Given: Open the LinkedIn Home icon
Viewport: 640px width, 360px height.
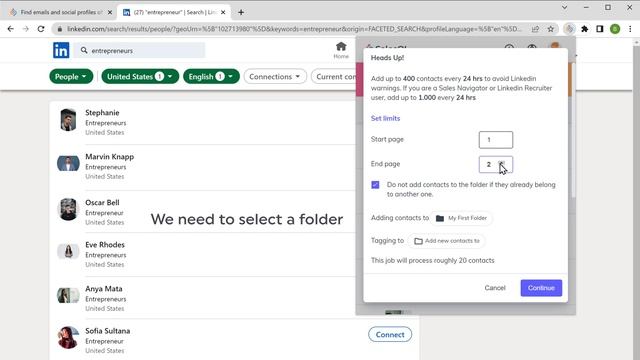Looking at the screenshot, I should [x=341, y=50].
